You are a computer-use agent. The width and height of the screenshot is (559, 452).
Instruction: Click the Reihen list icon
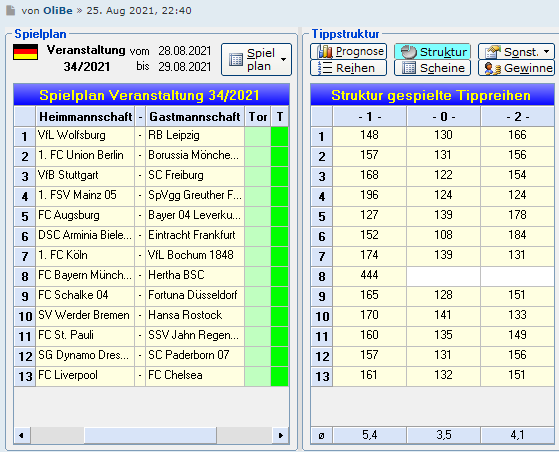click(325, 68)
